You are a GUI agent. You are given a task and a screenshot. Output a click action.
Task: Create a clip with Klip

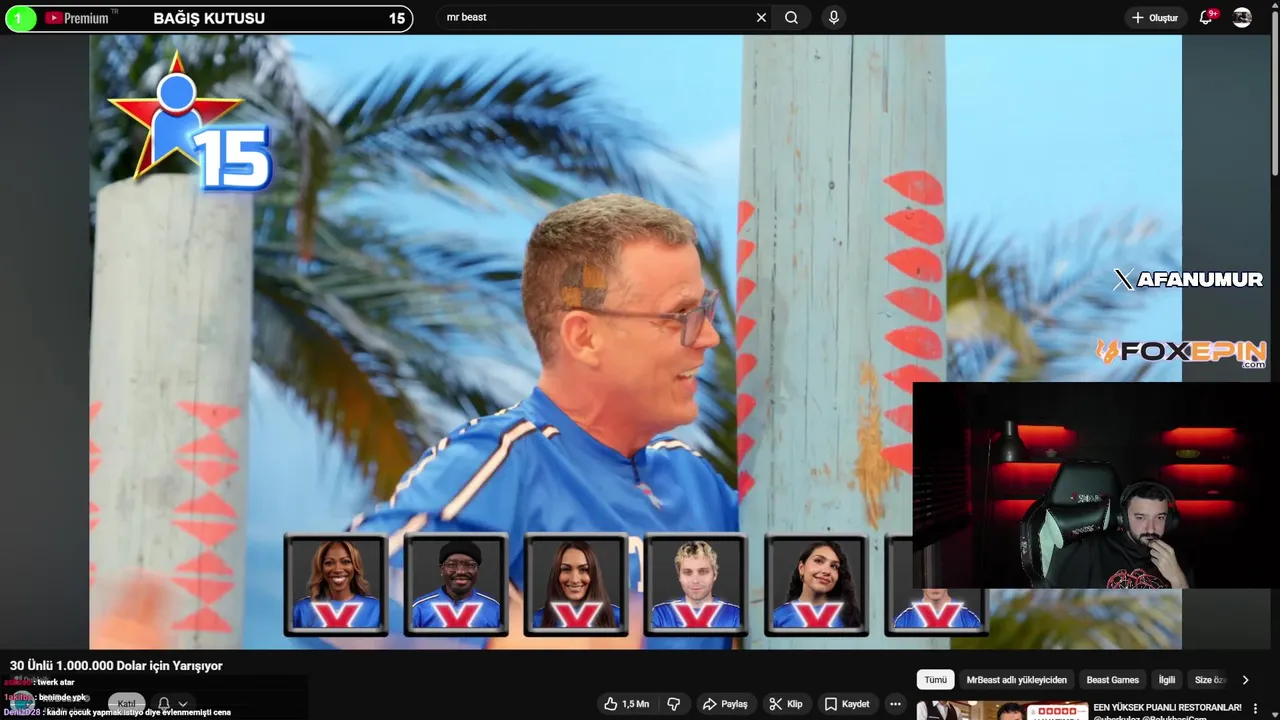pyautogui.click(x=786, y=704)
